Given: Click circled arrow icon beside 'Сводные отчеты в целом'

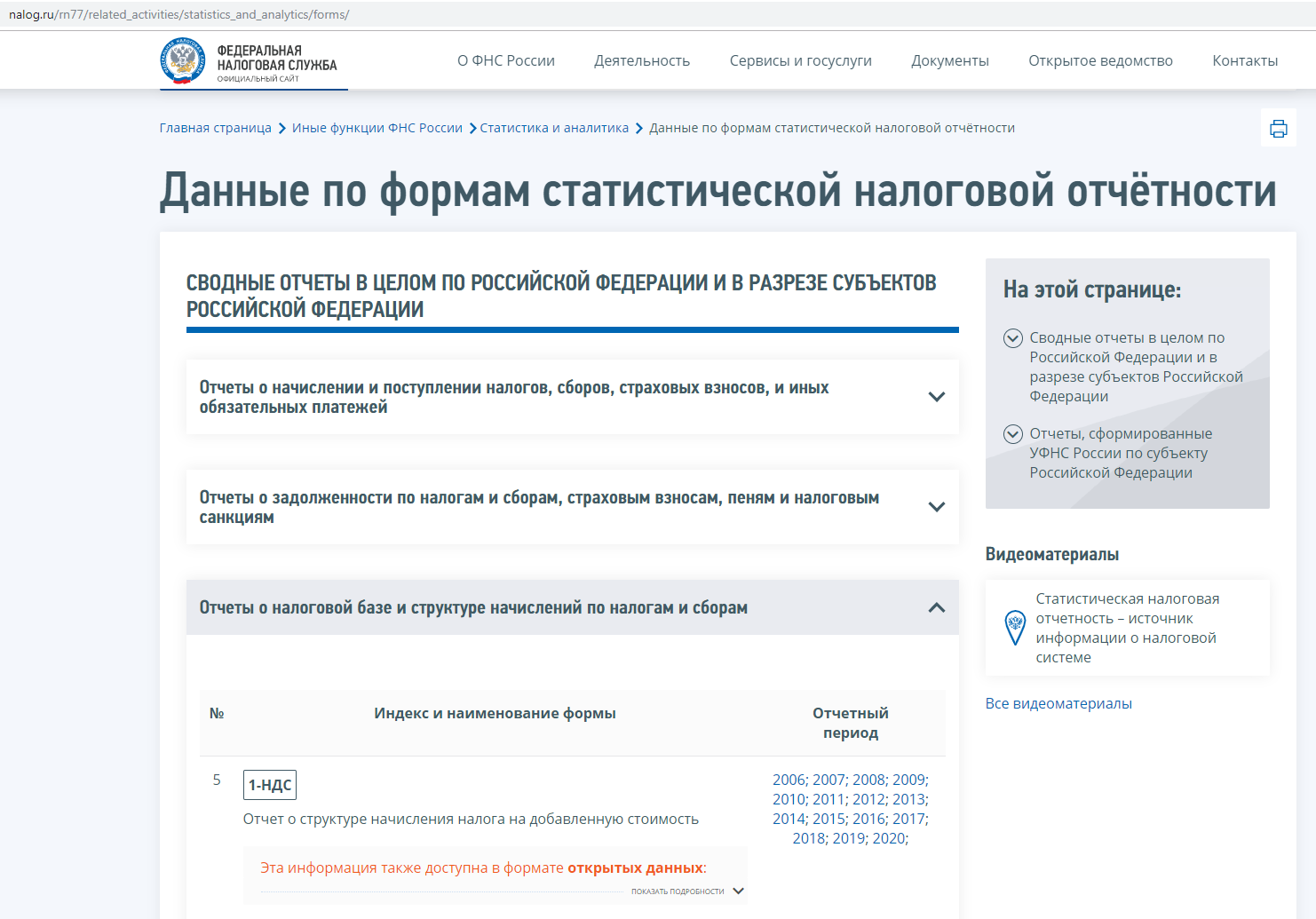Looking at the screenshot, I should click(x=1012, y=338).
